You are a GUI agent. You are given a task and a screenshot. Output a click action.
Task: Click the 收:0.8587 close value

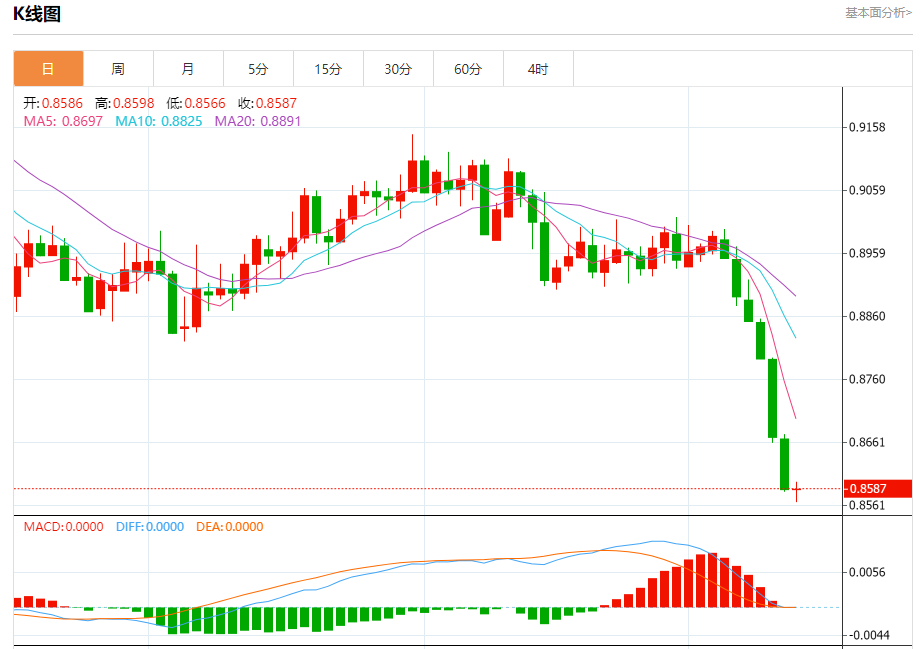267,104
